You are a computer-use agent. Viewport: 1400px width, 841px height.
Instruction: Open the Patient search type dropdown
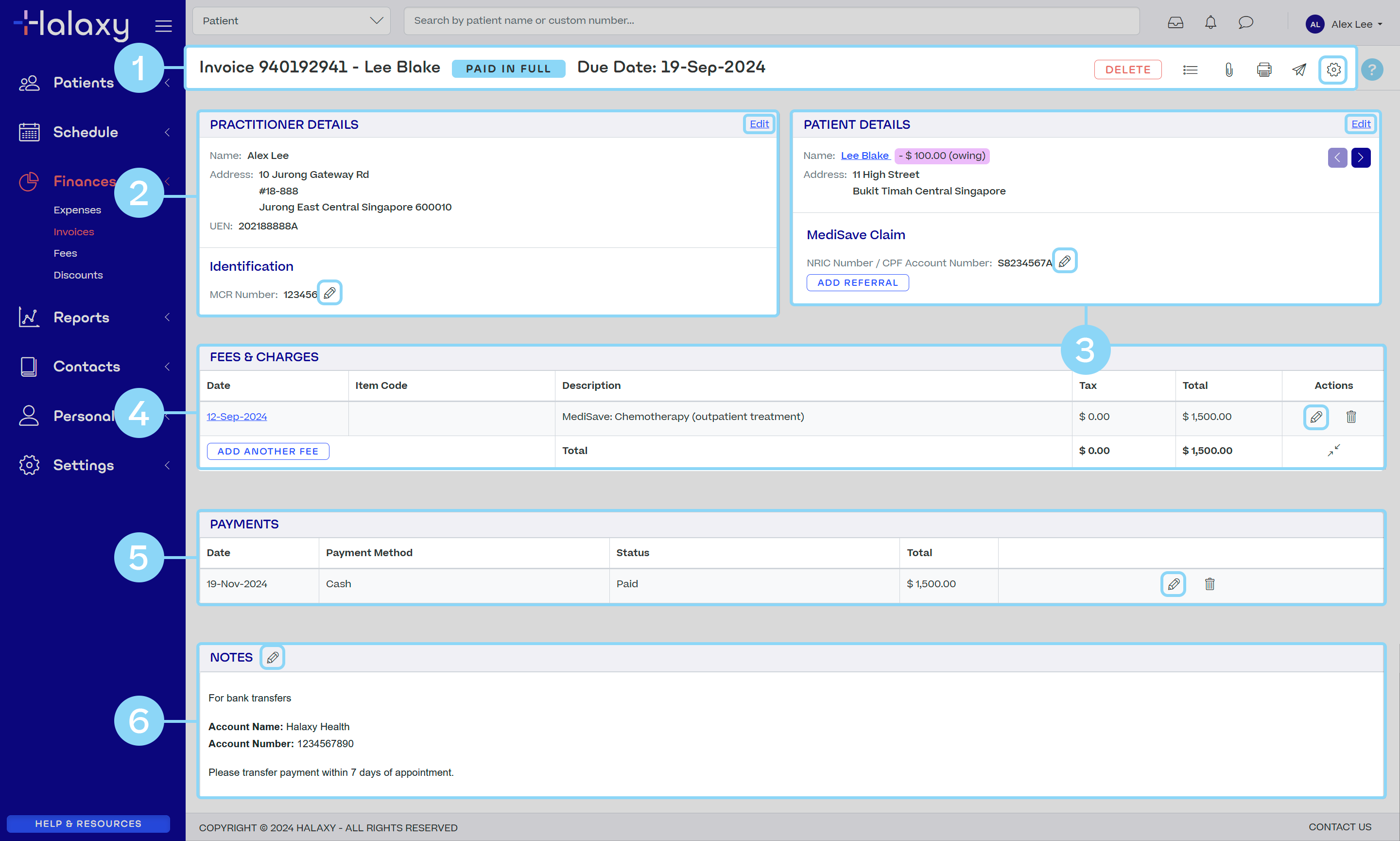pos(292,21)
